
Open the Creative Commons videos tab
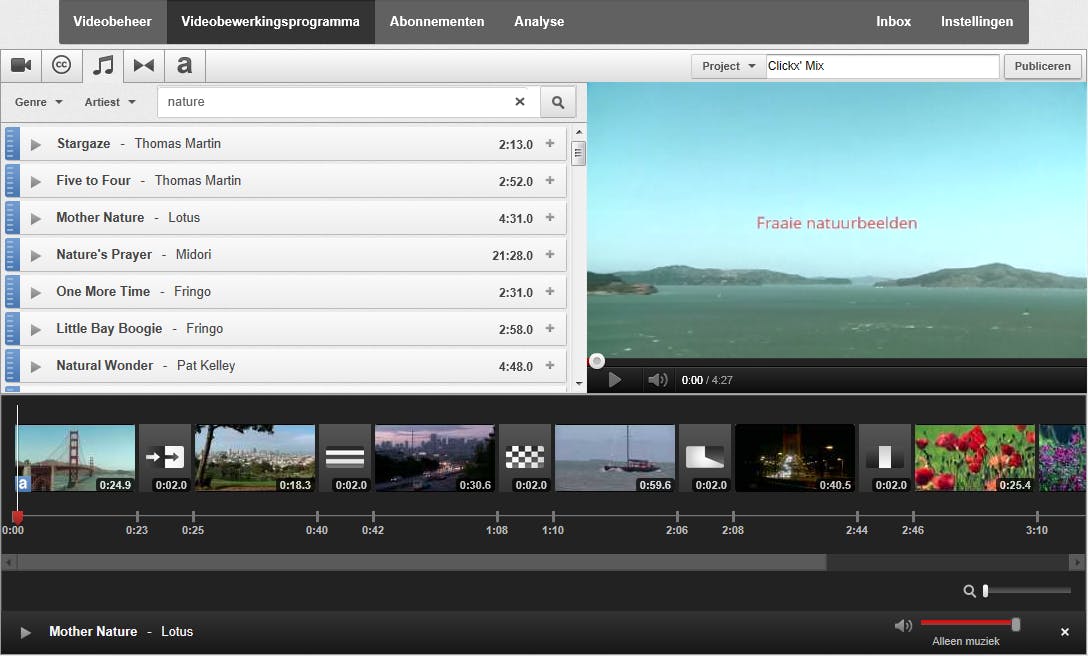pos(62,66)
